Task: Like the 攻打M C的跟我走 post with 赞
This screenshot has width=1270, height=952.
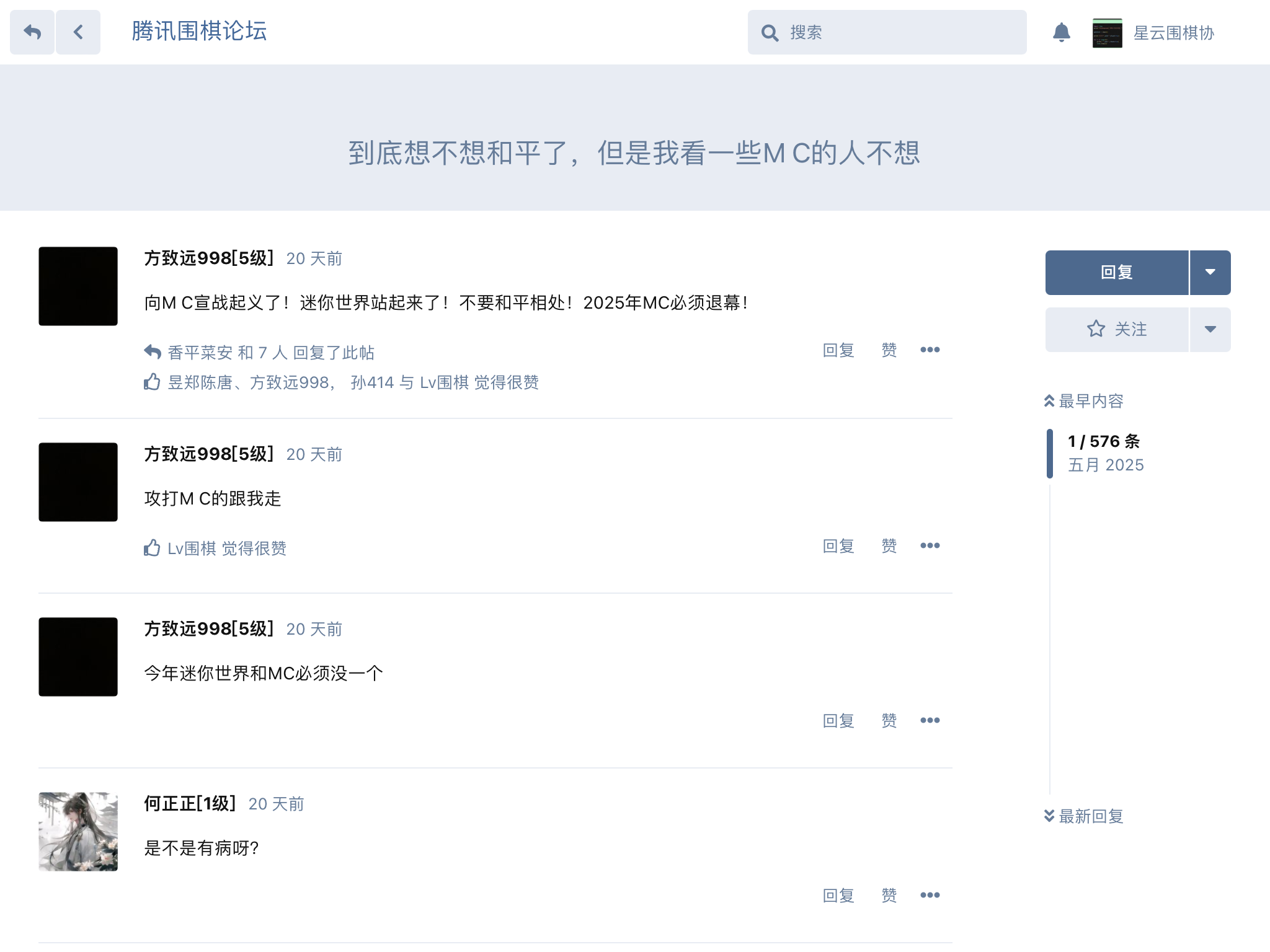Action: pyautogui.click(x=889, y=546)
